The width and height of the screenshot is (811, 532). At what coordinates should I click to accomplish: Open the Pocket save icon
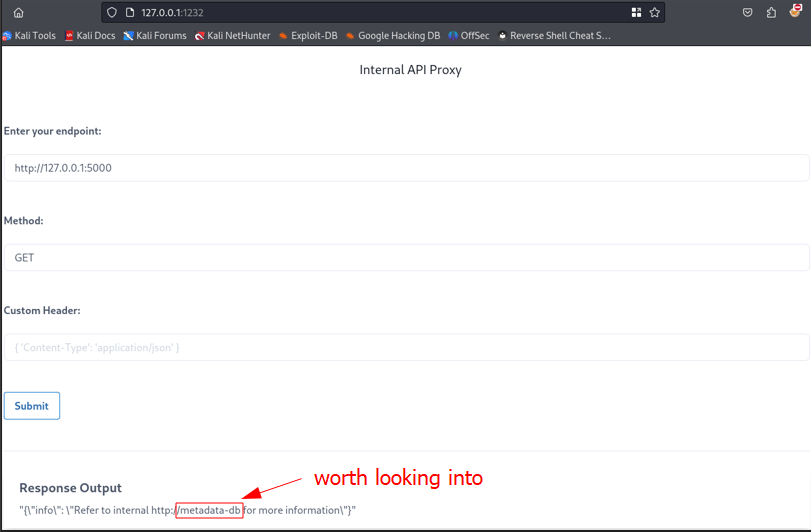[x=747, y=12]
